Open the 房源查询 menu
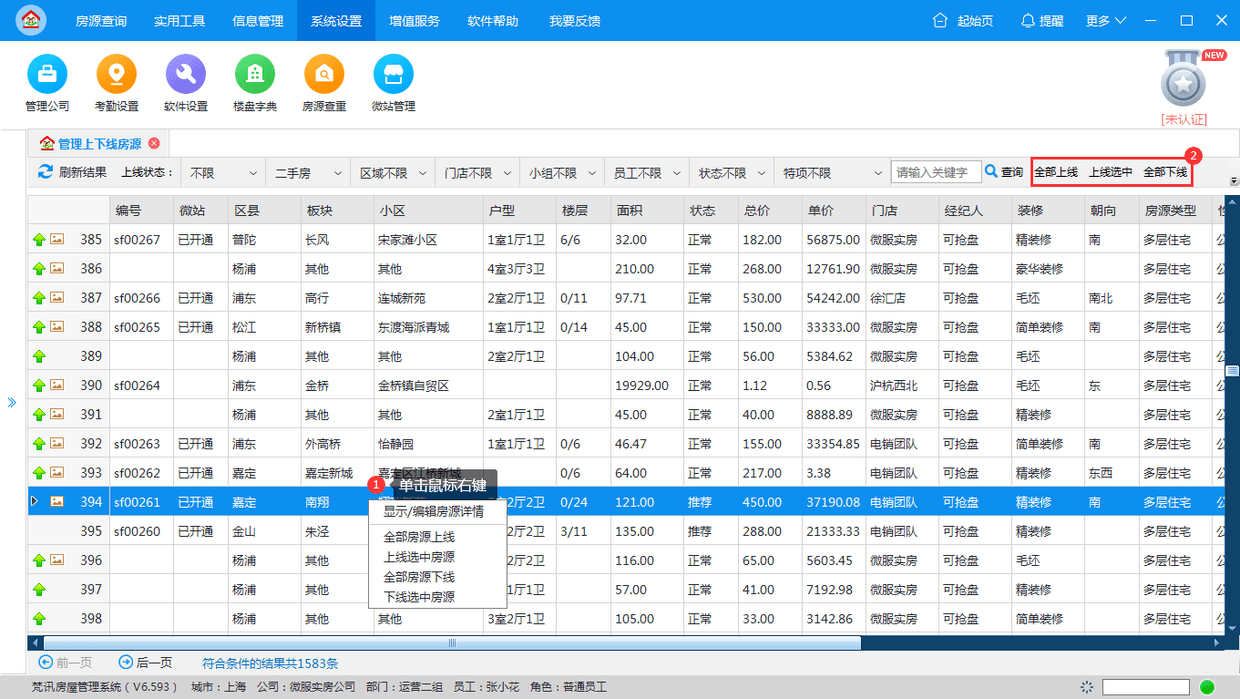 (x=101, y=20)
